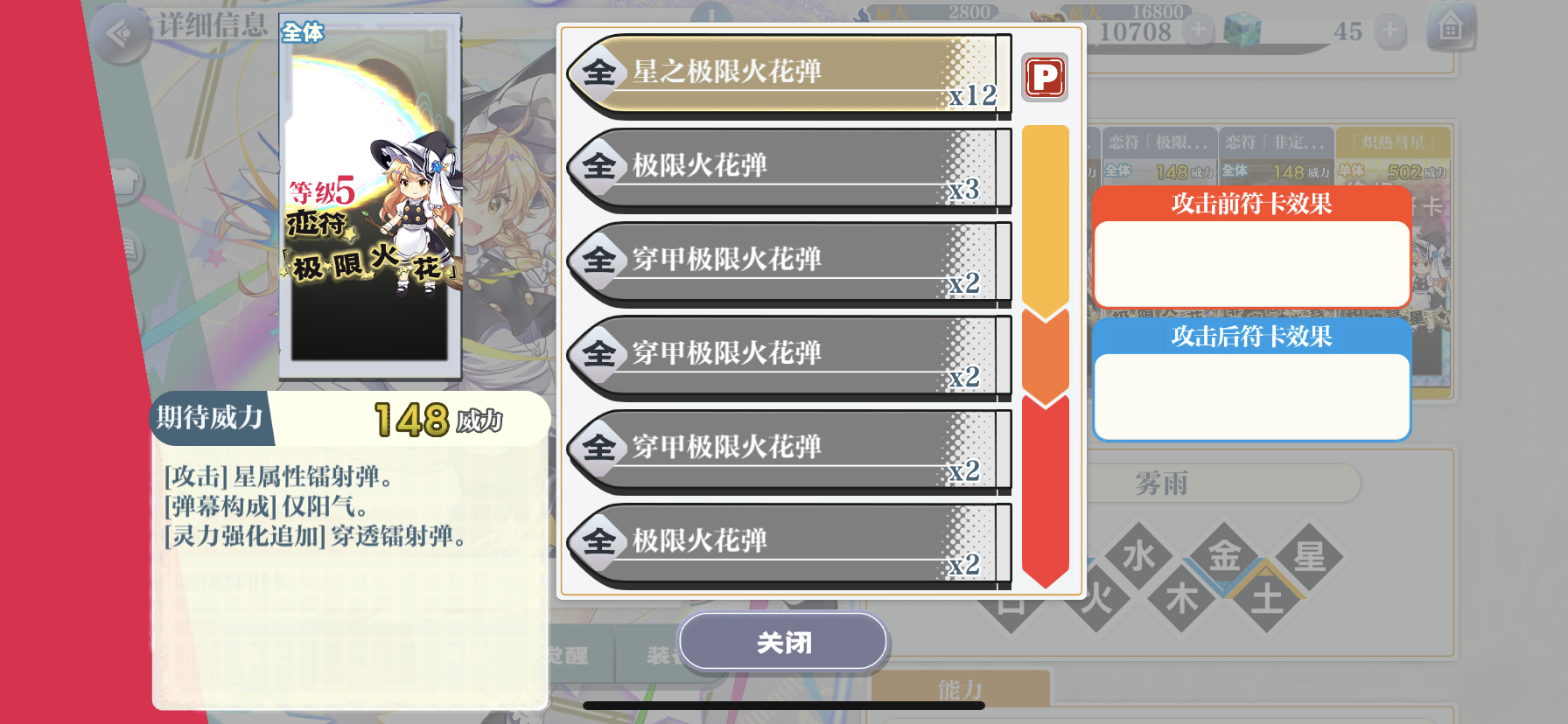
Task: Choose the last 极限火花弹 x2 bullet row
Action: coord(788,544)
